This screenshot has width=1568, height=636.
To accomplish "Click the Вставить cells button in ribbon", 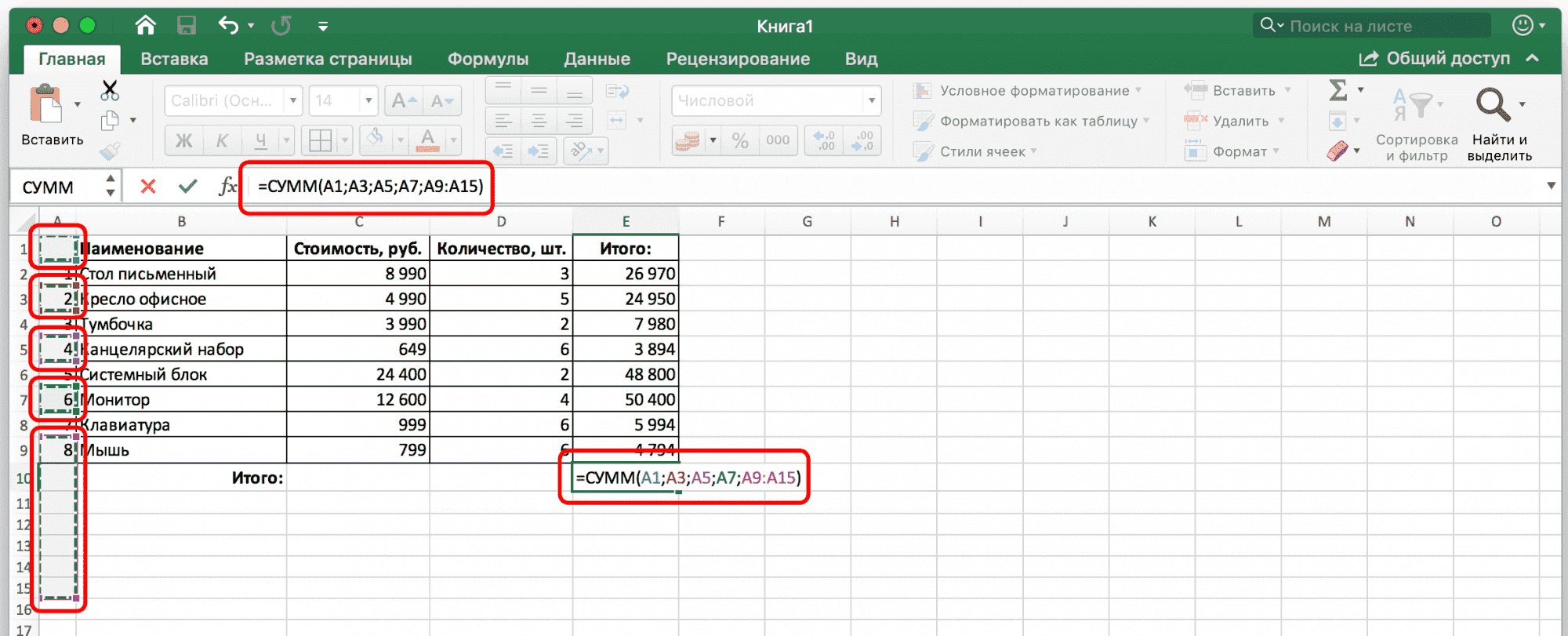I will [1236, 91].
